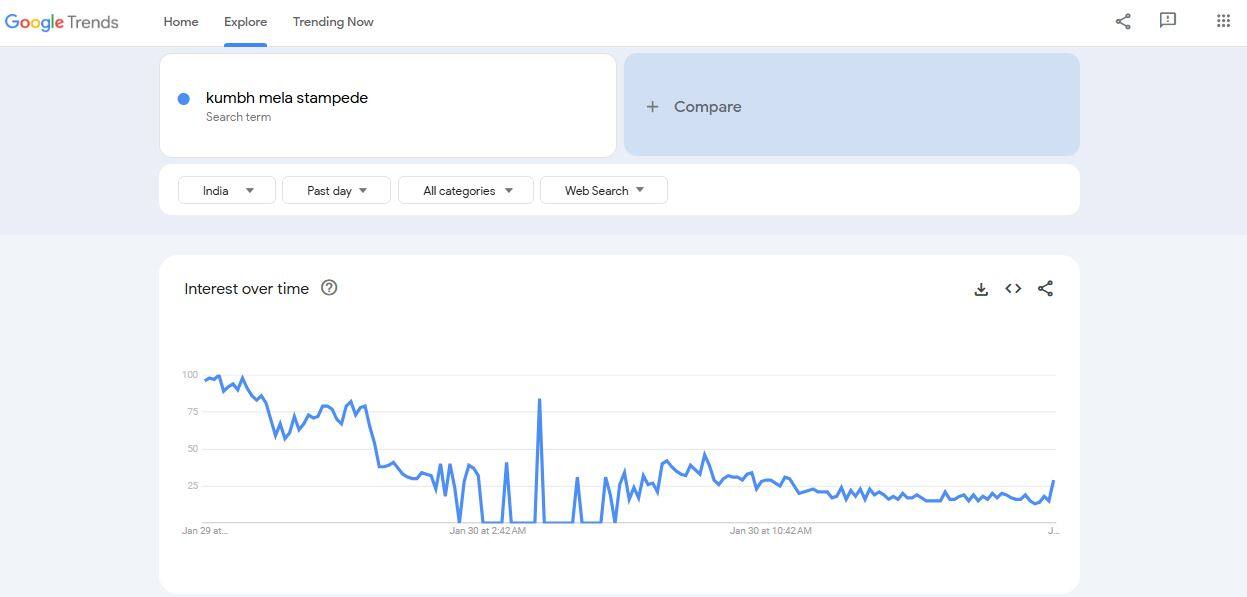
Task: Share the Interest over time chart
Action: pos(1045,289)
